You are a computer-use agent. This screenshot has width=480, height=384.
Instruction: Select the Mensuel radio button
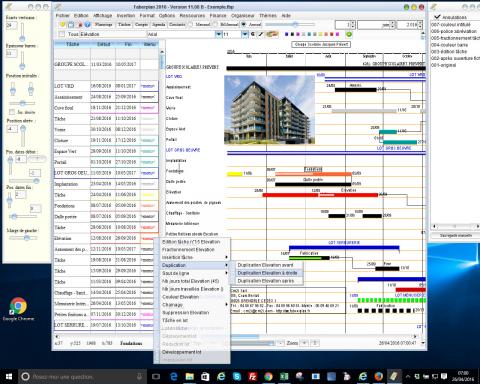pos(190,24)
